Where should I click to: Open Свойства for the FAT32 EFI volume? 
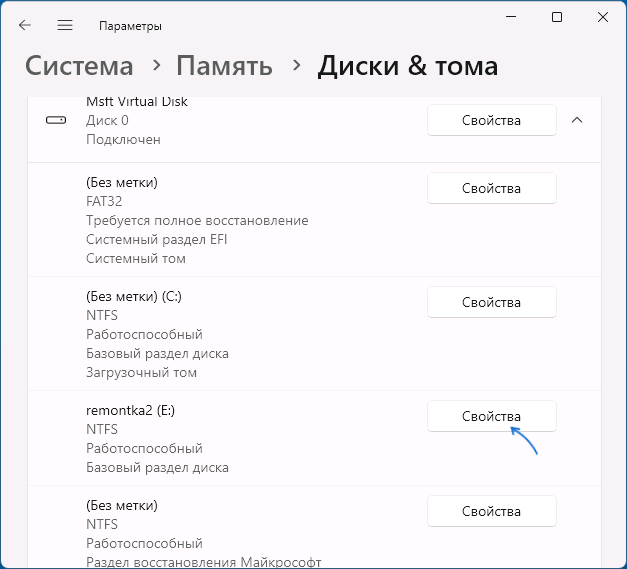492,188
